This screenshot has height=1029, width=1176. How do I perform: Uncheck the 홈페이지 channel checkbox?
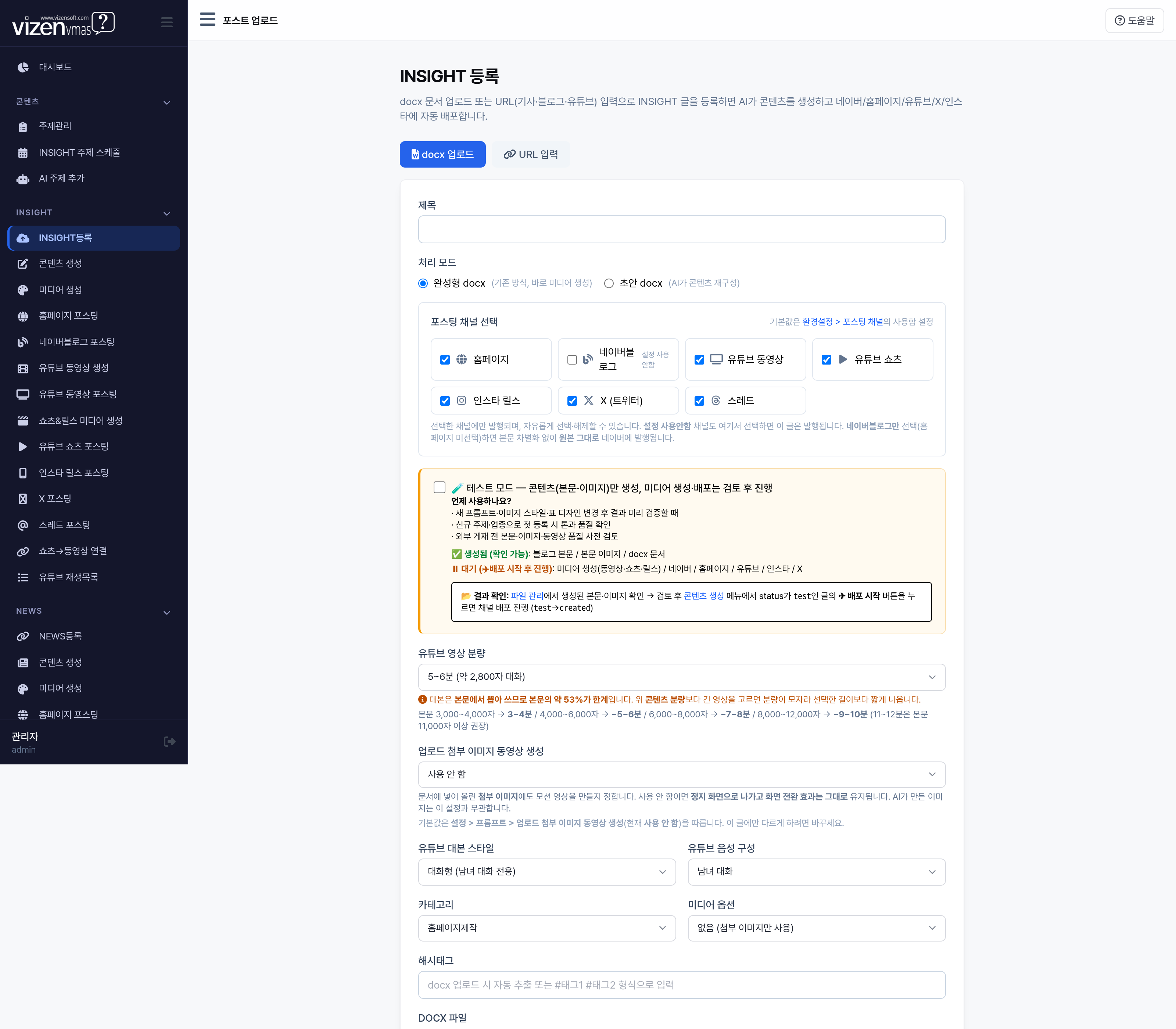pyautogui.click(x=445, y=359)
